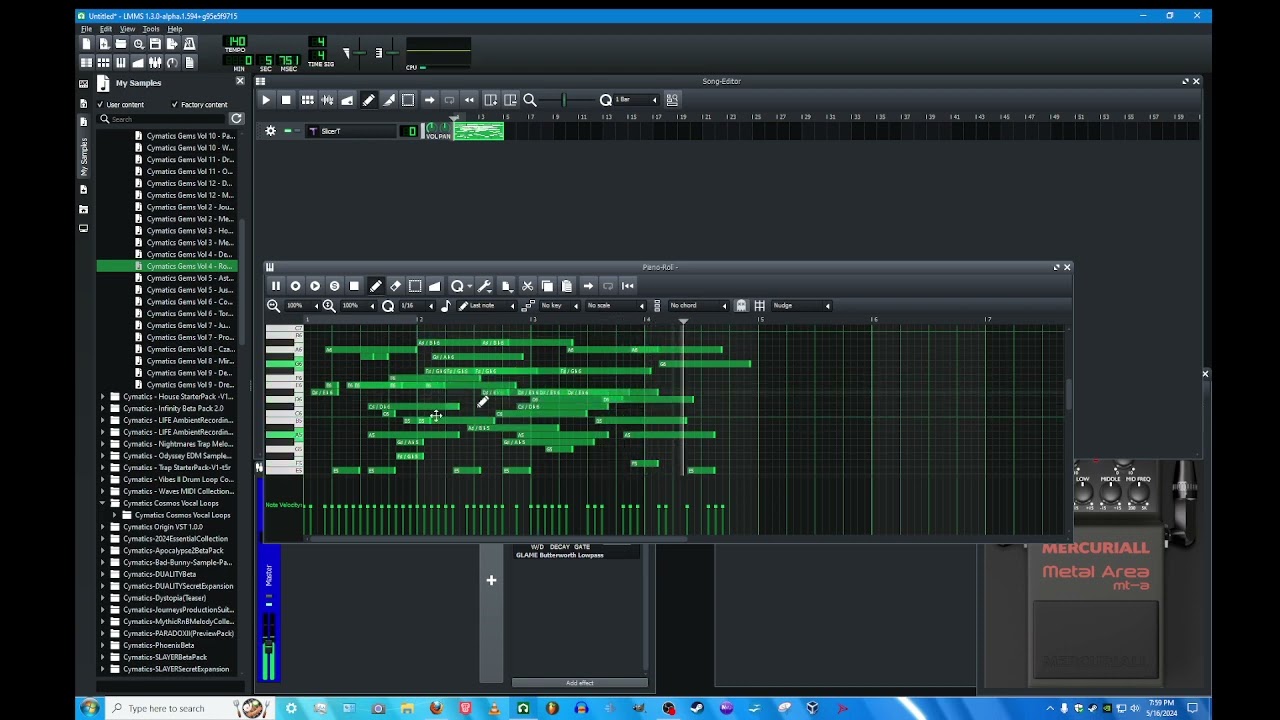Click the SlicerT green clip in Song-Editor
The image size is (1280, 720).
pos(479,131)
